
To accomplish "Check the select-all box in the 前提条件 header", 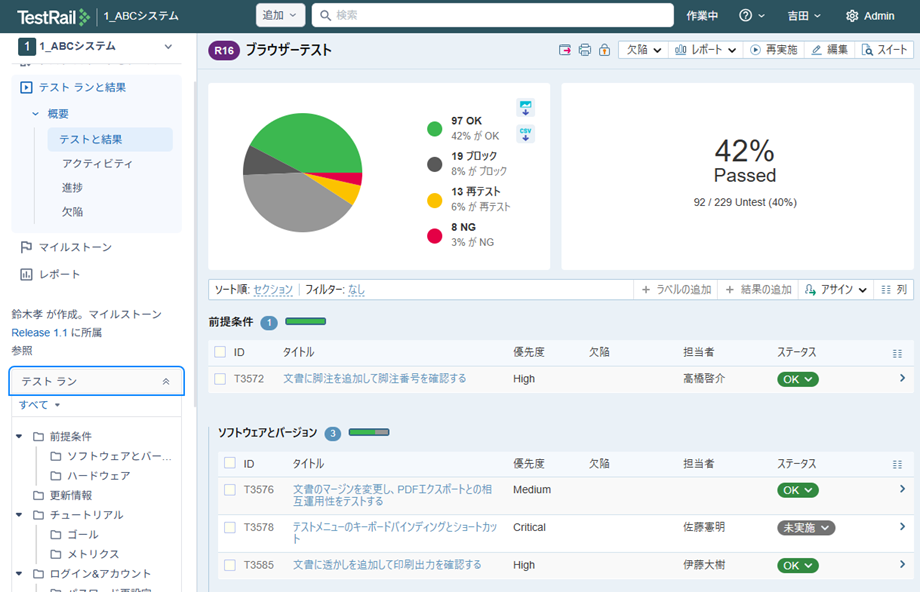I will pos(220,352).
